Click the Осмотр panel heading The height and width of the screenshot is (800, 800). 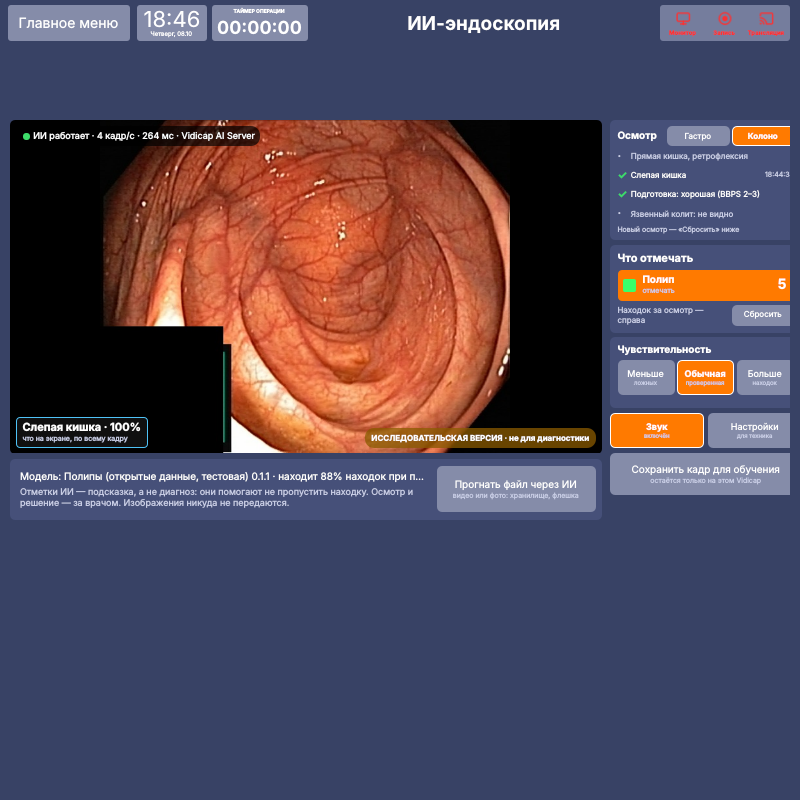pyautogui.click(x=637, y=136)
